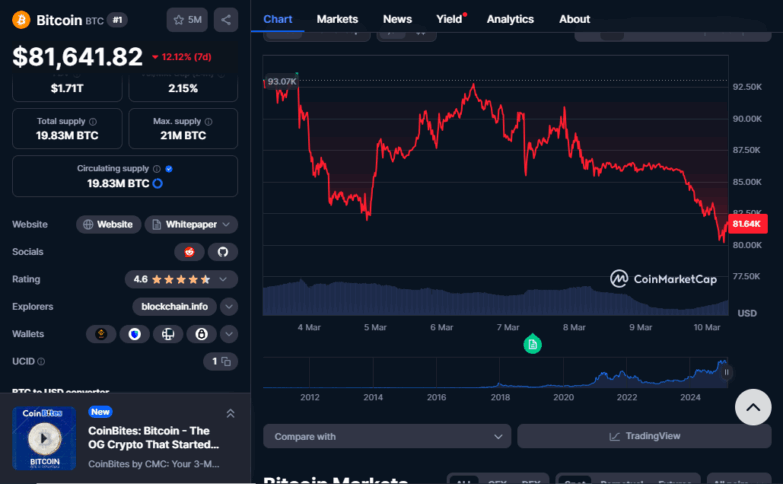Image resolution: width=783 pixels, height=484 pixels.
Task: Click the 21M BTC max supply value
Action: [x=183, y=135]
